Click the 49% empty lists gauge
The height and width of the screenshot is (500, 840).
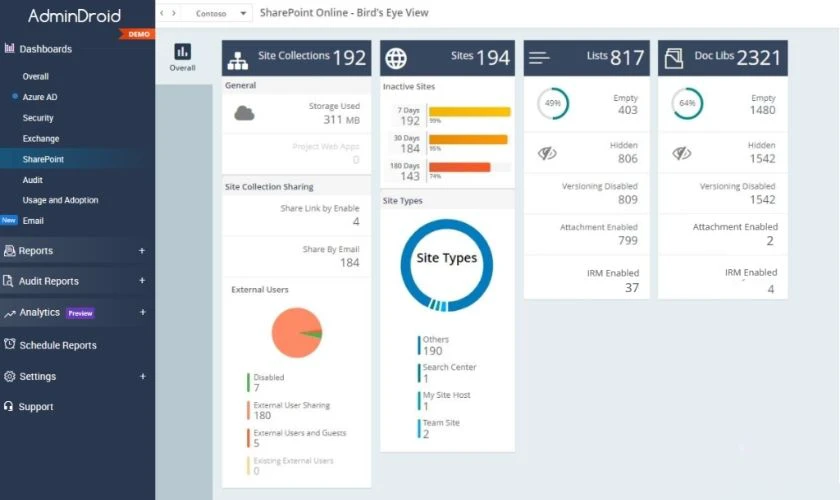(x=553, y=103)
